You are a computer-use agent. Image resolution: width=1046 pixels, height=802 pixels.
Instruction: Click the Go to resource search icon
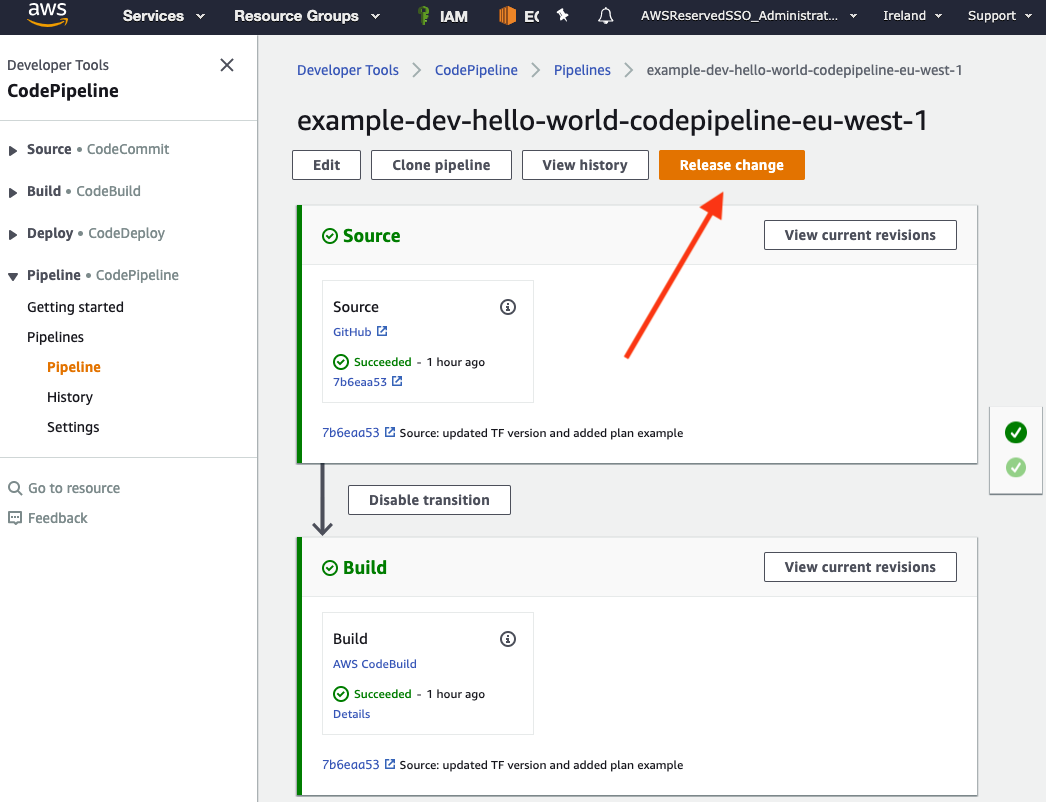[x=15, y=488]
